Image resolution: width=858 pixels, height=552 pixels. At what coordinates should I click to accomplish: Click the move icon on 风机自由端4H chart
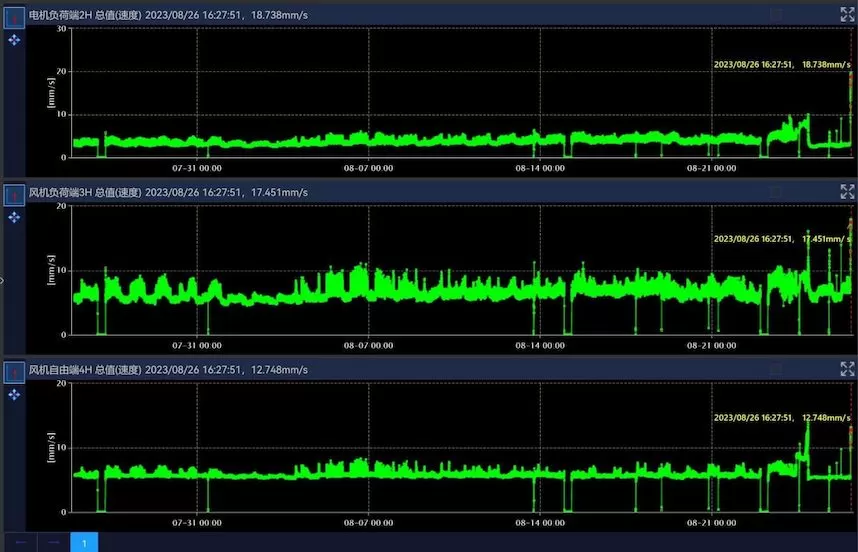pos(14,395)
